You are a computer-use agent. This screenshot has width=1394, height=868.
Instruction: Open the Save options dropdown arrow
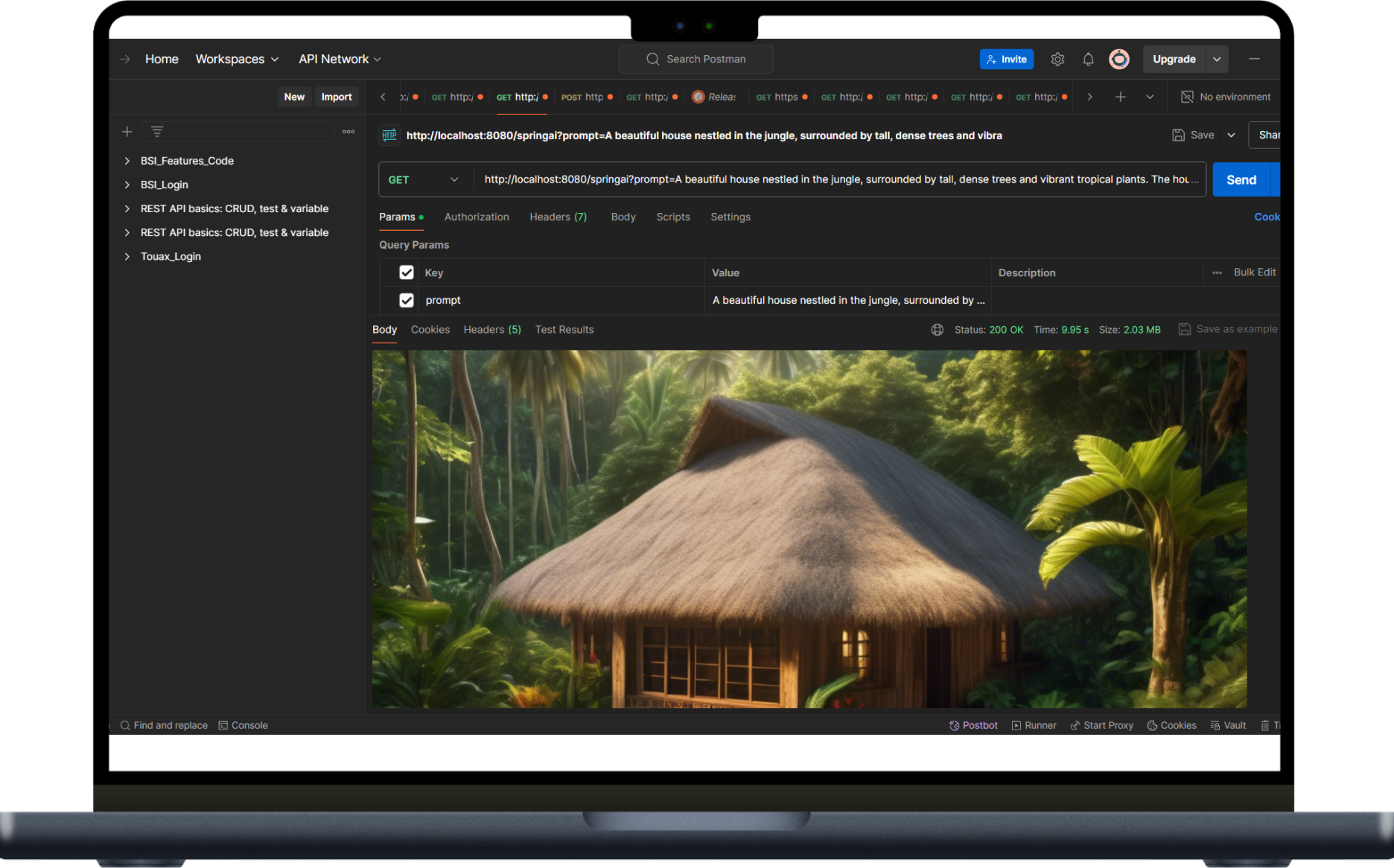pos(1232,135)
